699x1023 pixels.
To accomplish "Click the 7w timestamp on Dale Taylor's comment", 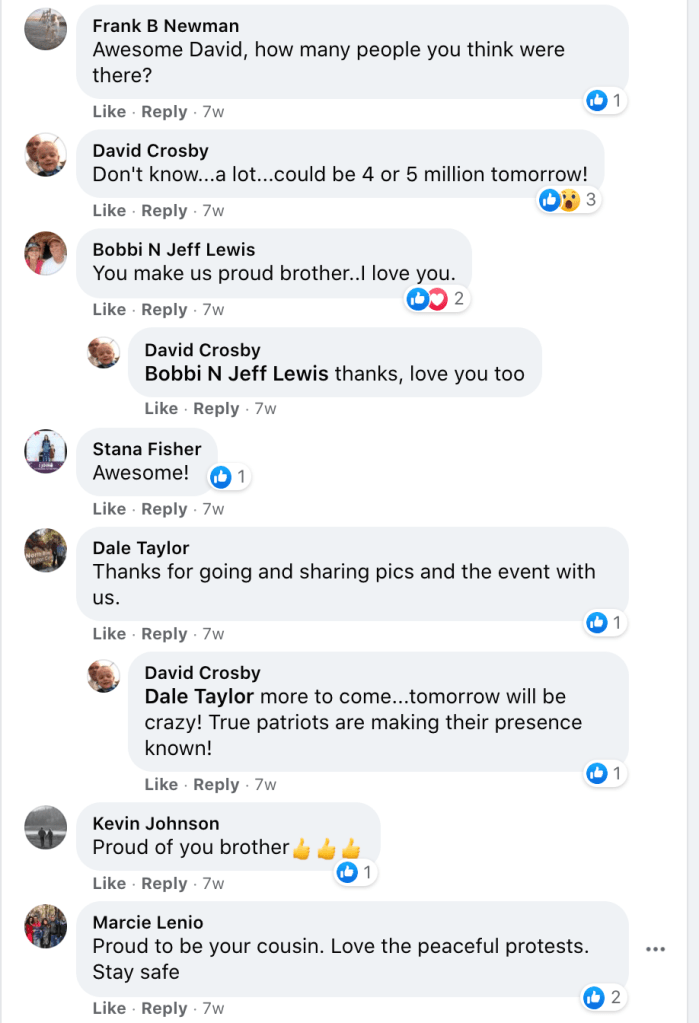I will click(x=213, y=634).
